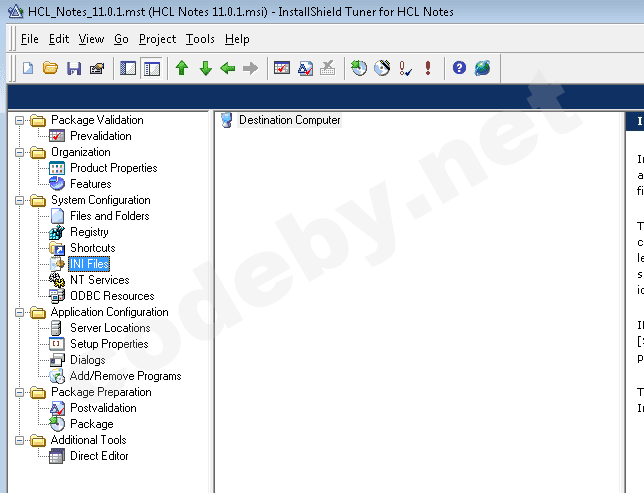
Task: Select NT Services in the tree
Action: coord(100,280)
